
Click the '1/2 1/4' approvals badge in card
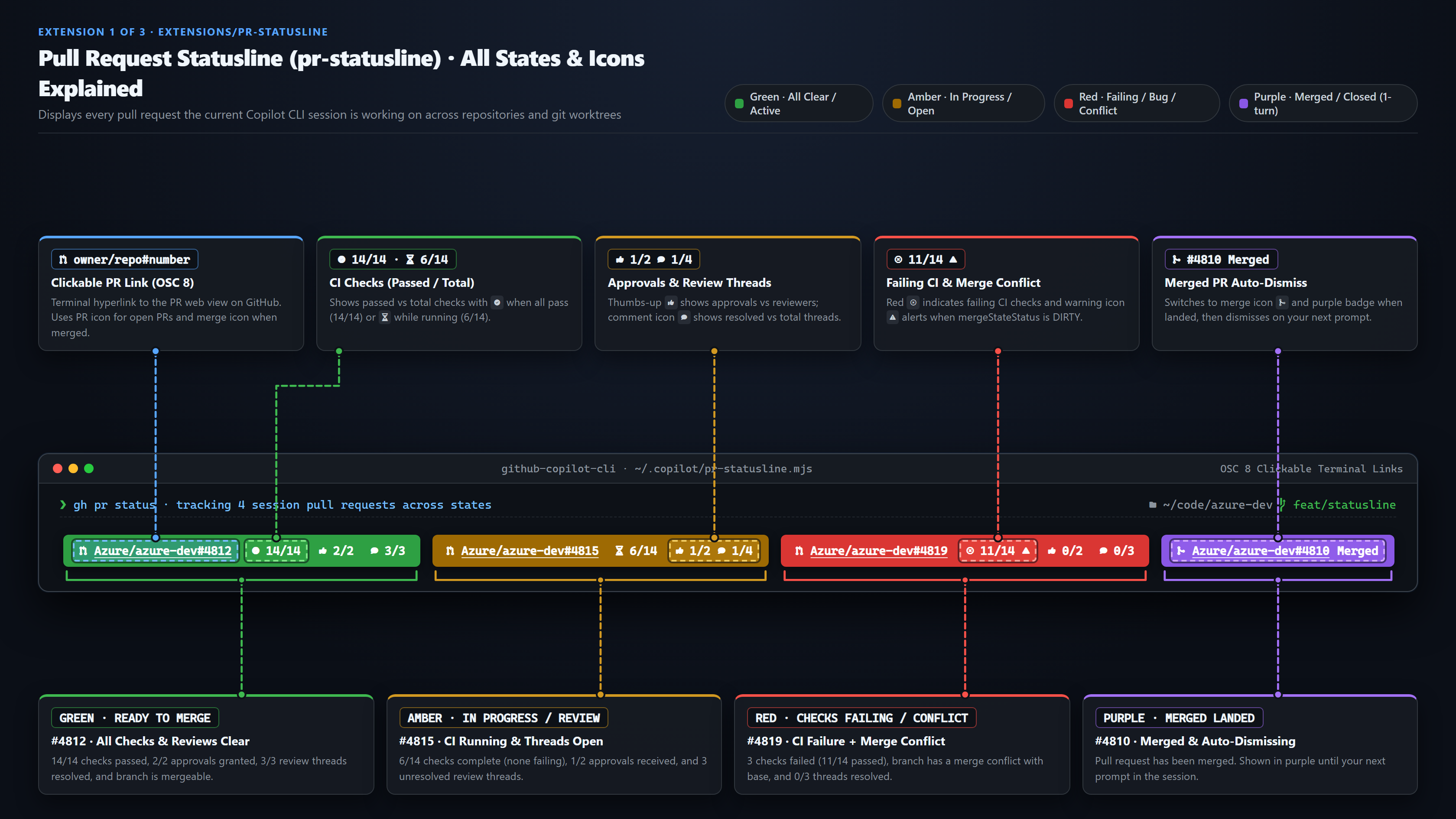[x=654, y=260]
